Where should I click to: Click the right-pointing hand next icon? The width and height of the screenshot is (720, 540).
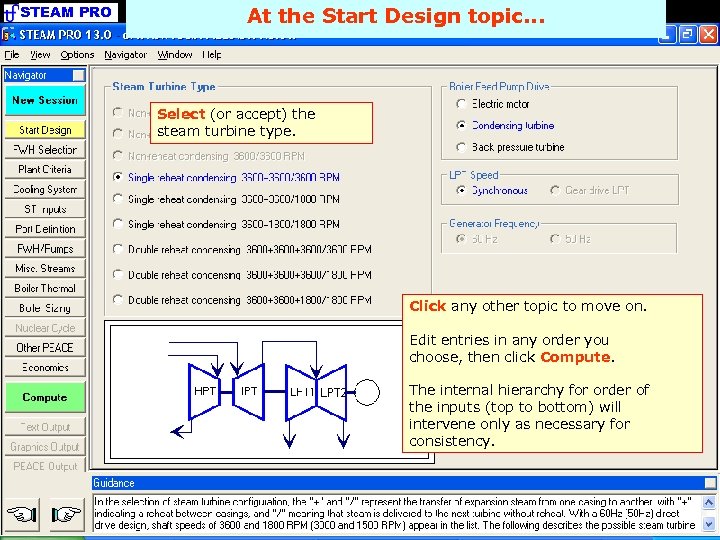(x=67, y=514)
